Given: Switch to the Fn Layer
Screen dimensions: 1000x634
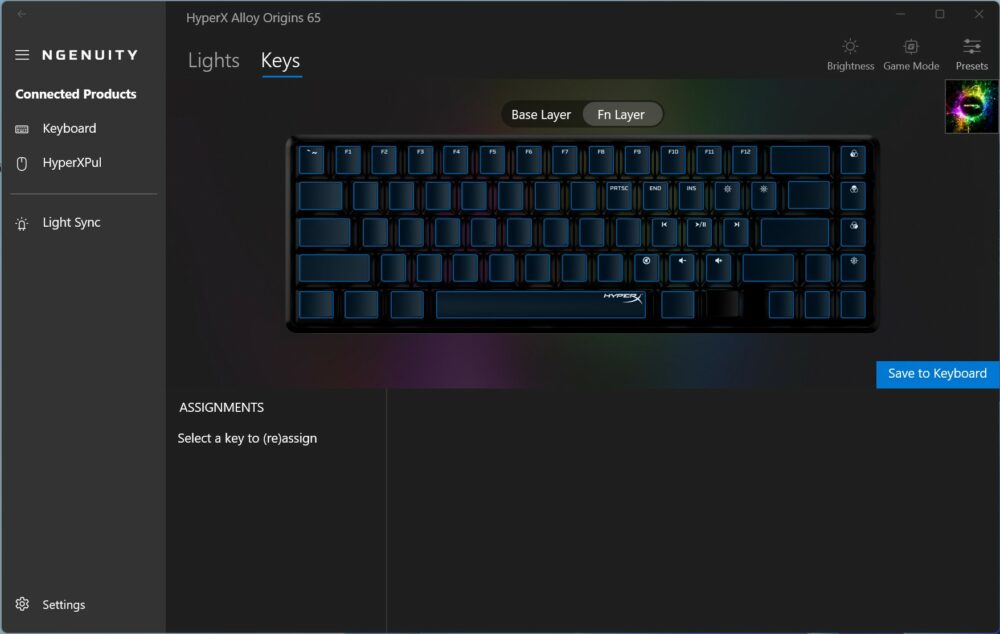Looking at the screenshot, I should 621,115.
